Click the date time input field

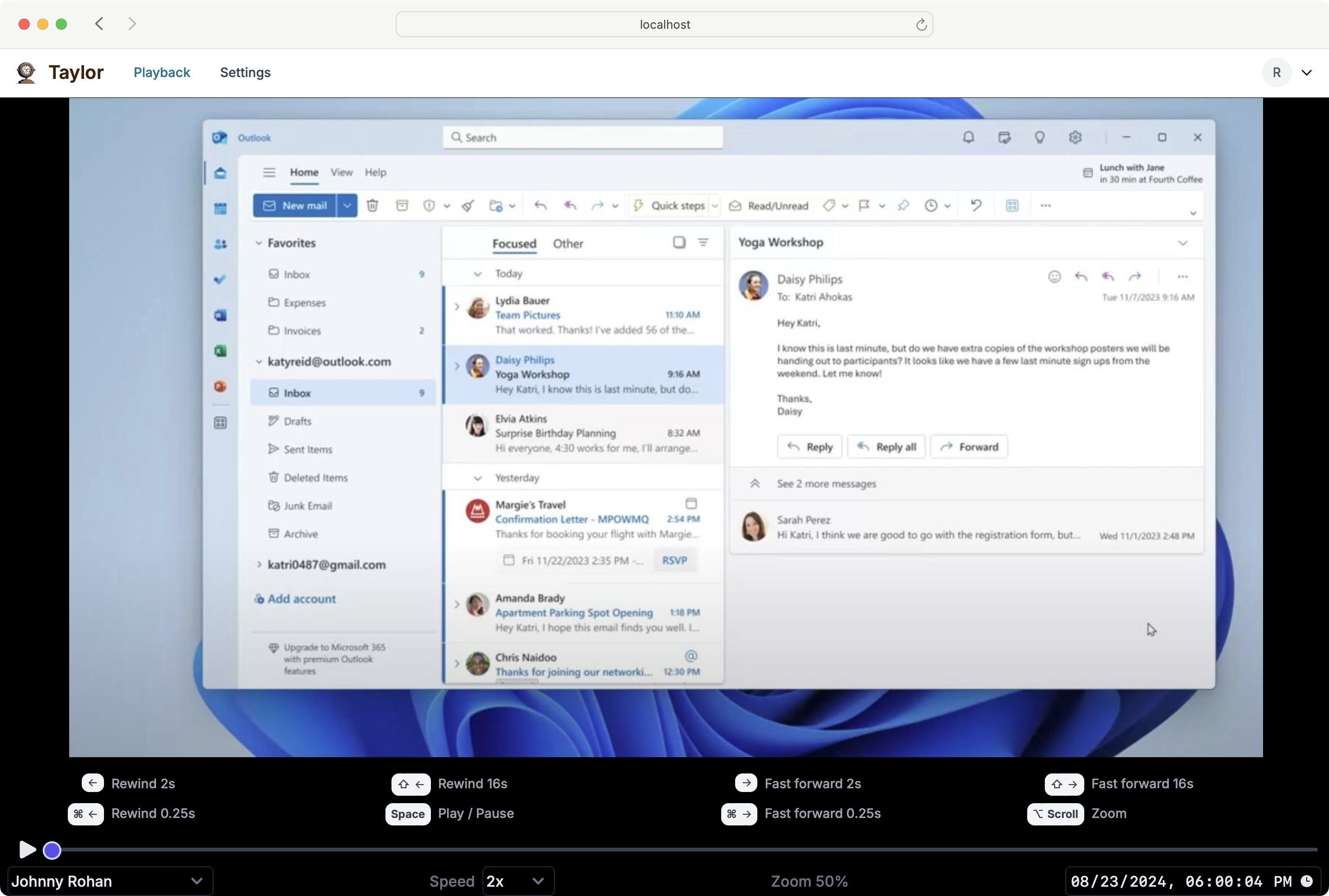[x=1180, y=881]
